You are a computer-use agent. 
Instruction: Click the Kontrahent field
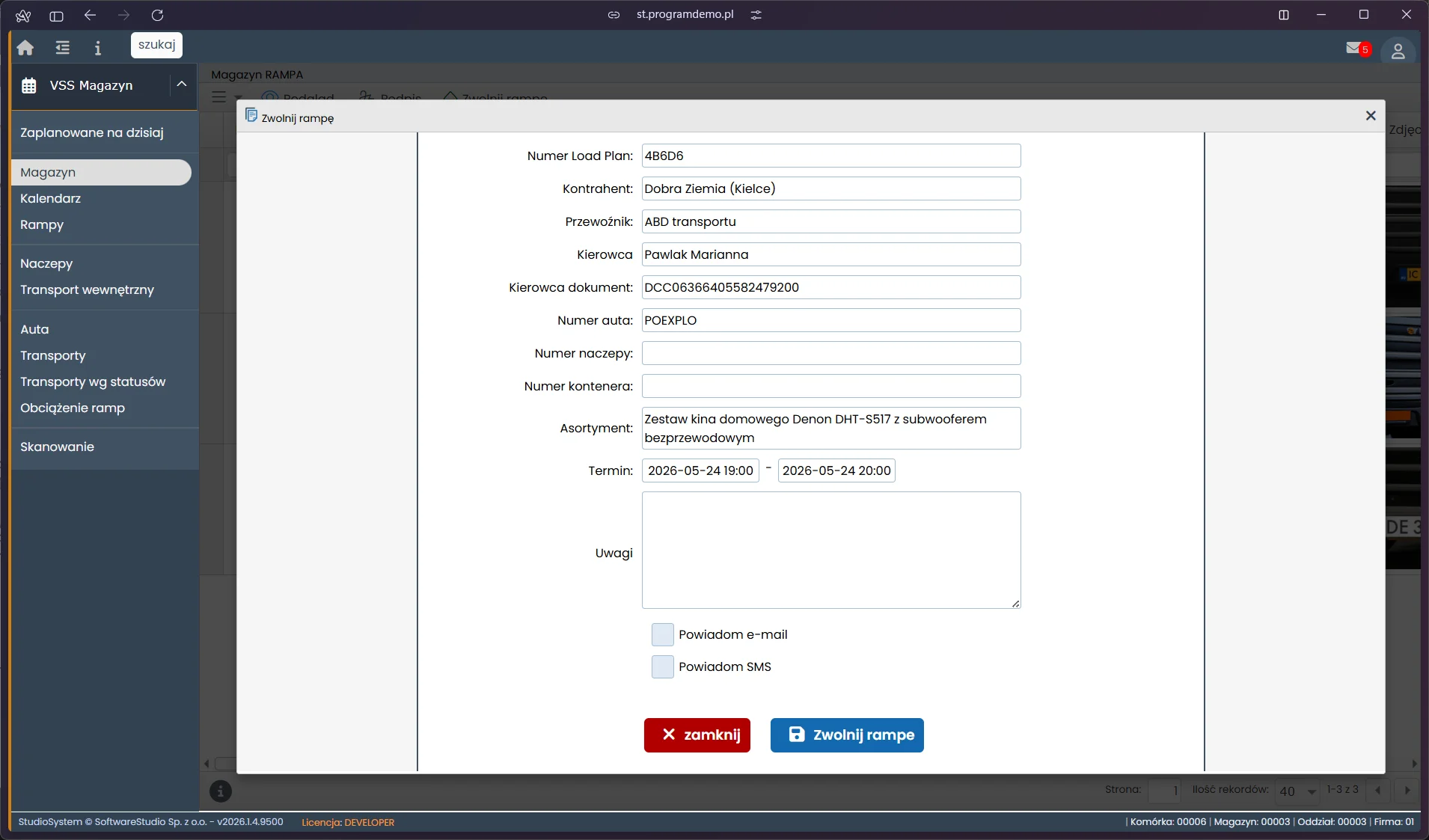[x=831, y=188]
